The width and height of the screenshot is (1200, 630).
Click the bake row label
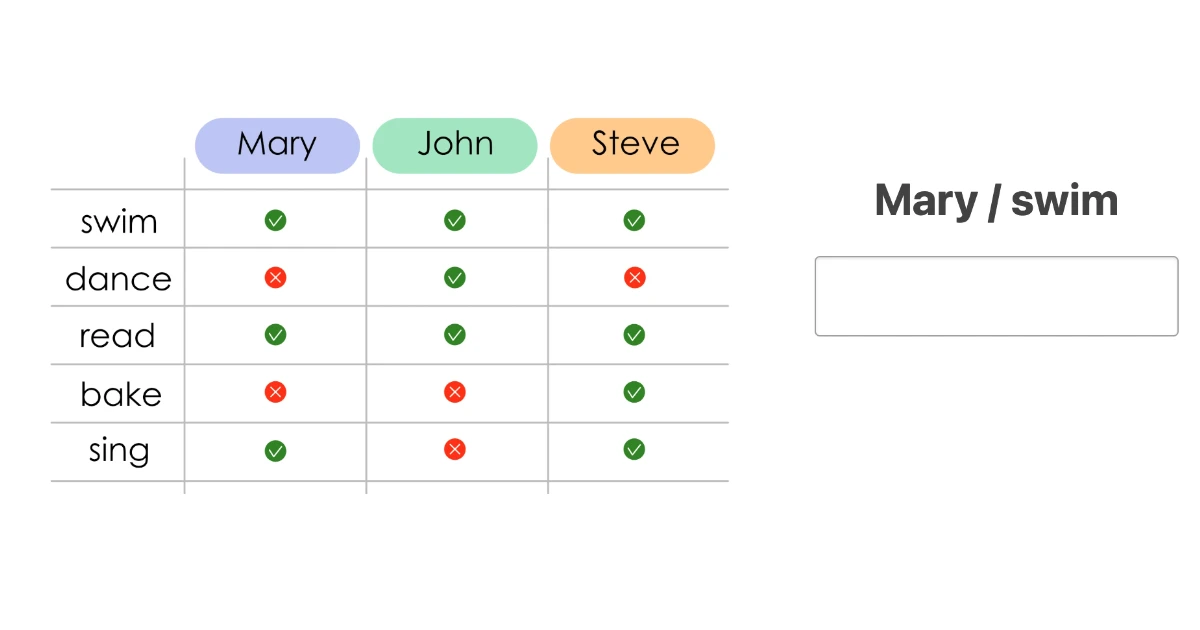(x=120, y=394)
